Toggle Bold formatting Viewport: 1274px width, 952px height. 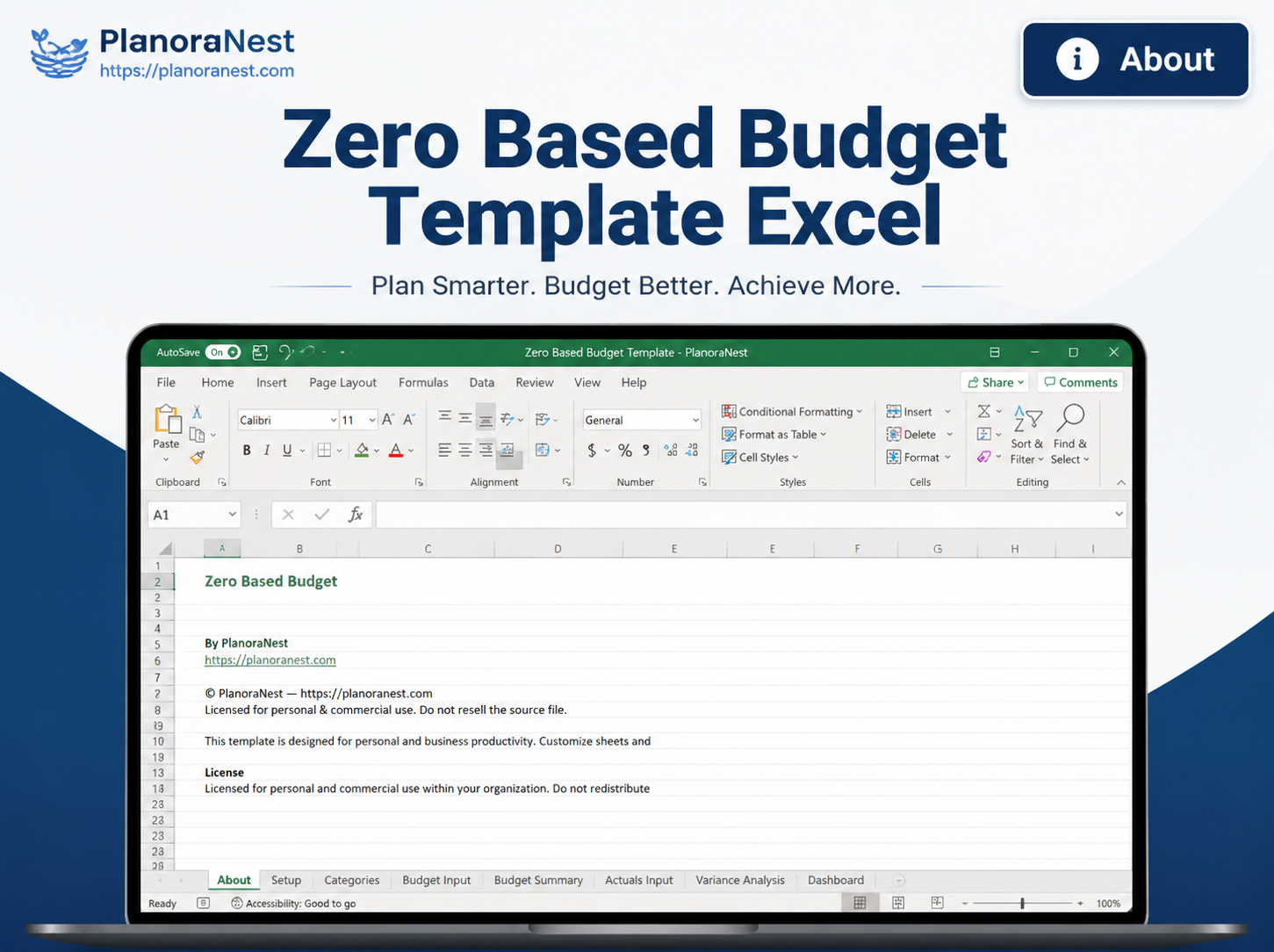(247, 451)
